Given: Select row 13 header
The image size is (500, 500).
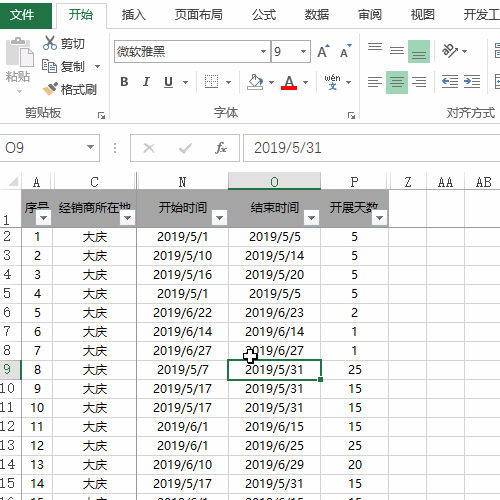Looking at the screenshot, I should coord(10,445).
